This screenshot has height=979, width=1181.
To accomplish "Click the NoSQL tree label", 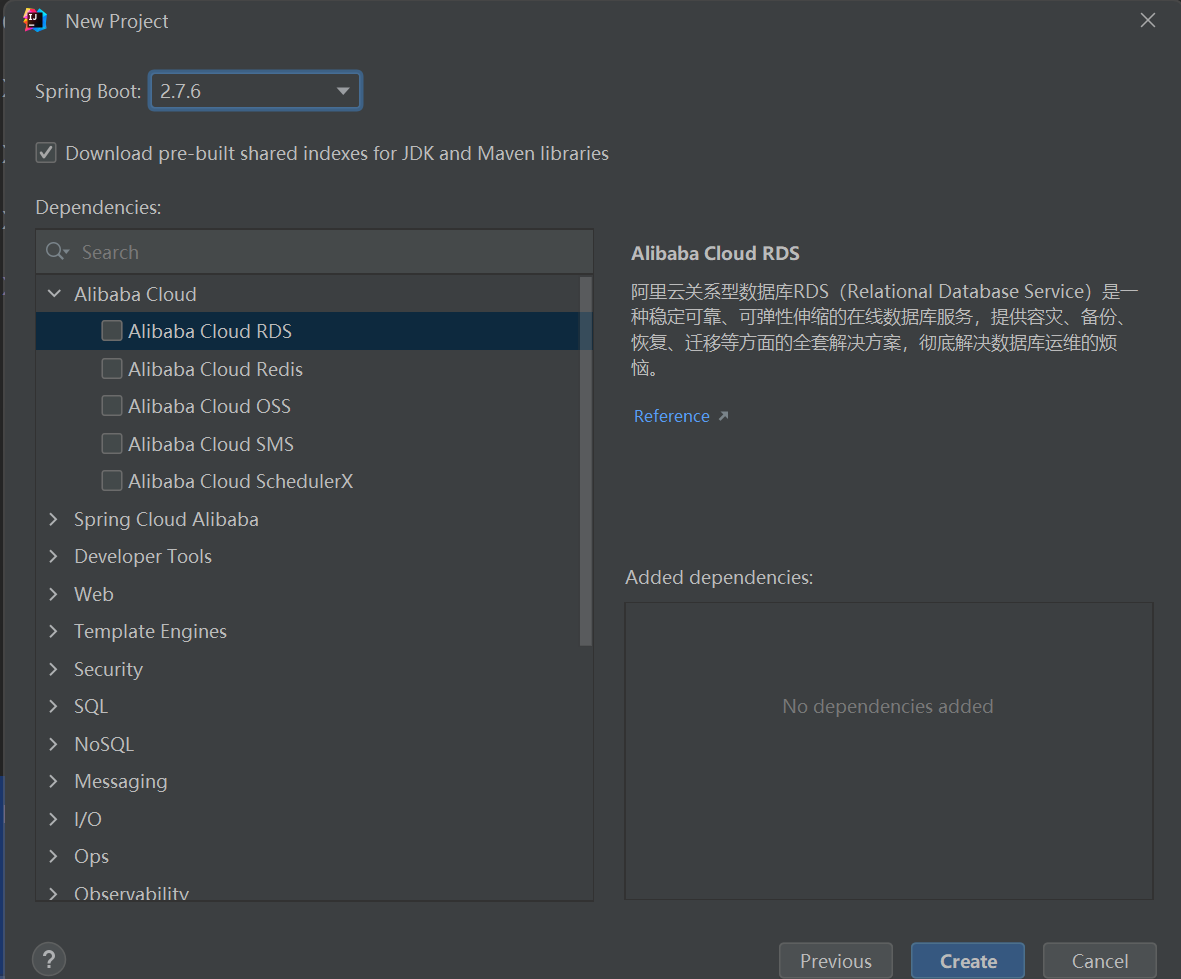I will point(104,744).
